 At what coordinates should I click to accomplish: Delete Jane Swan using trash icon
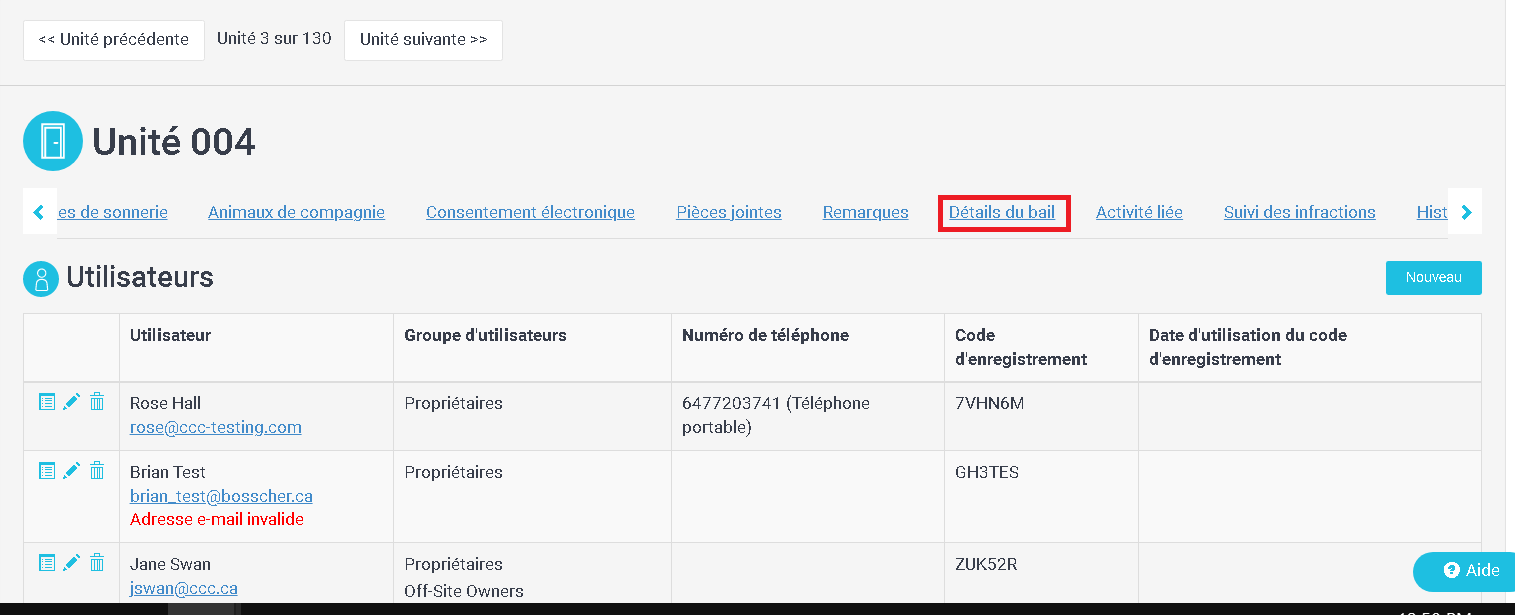point(97,563)
